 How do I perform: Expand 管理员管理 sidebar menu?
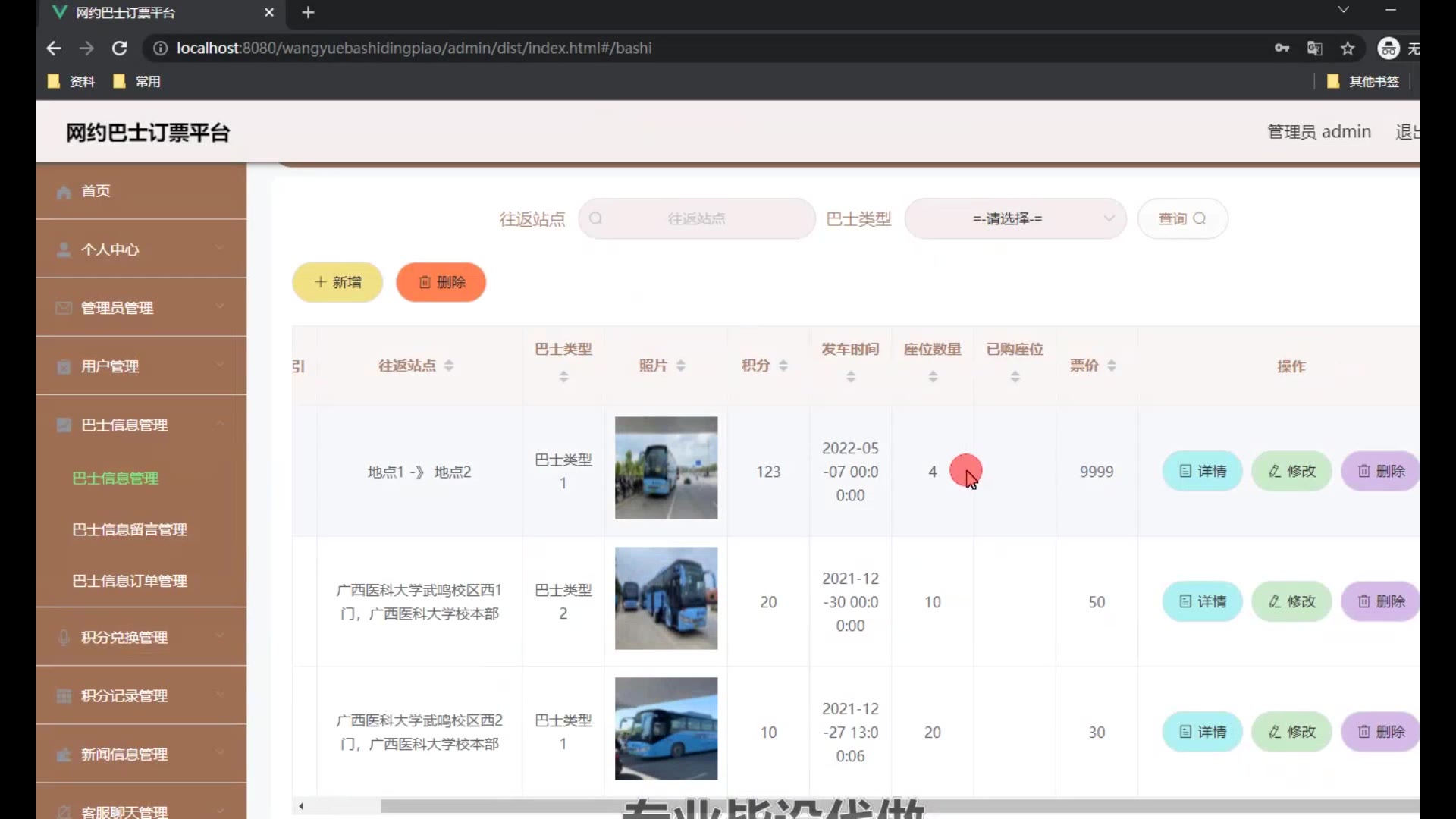[x=141, y=308]
